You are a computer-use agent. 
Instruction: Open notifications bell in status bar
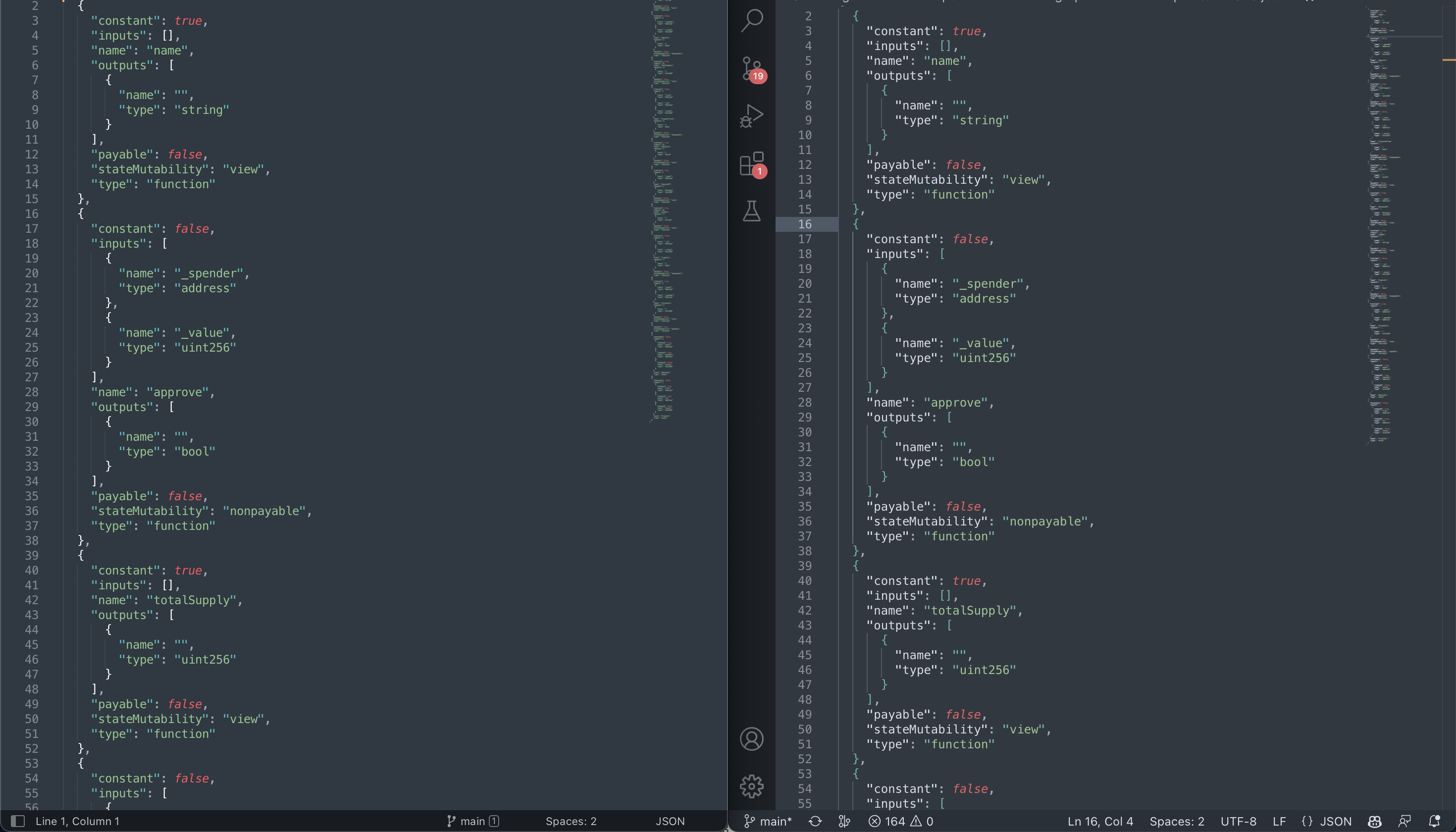click(x=1434, y=821)
